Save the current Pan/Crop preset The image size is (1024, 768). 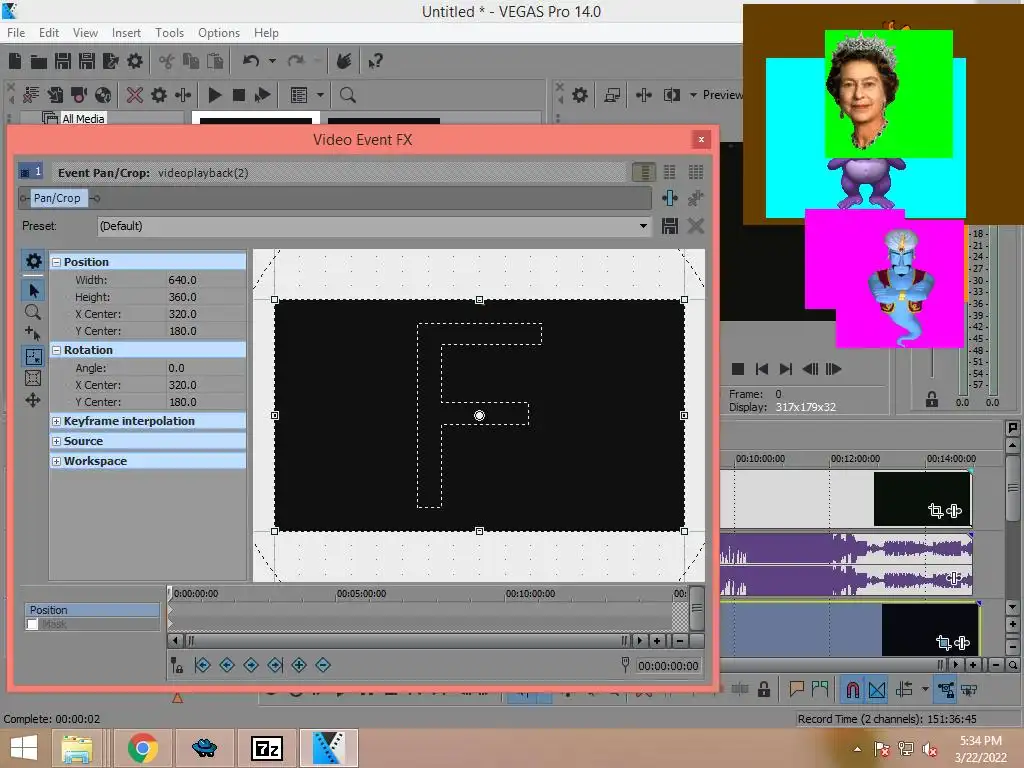click(669, 226)
